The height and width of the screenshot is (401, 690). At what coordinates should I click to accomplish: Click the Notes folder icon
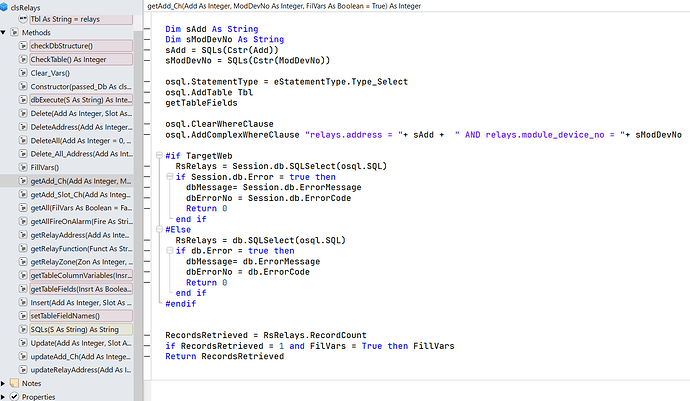(12, 383)
